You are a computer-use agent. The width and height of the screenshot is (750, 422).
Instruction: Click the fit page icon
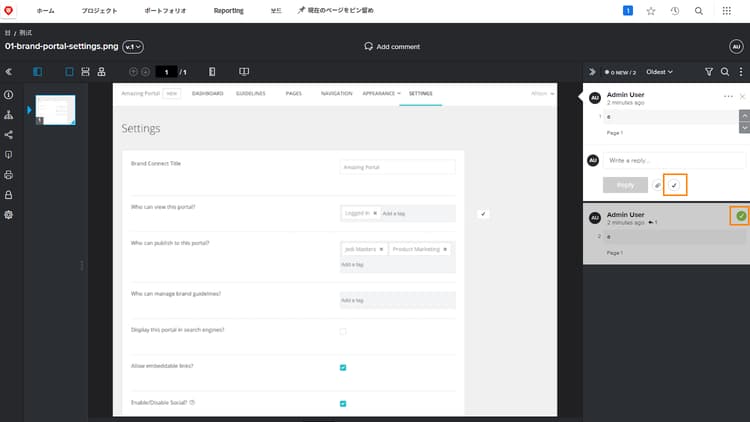pyautogui.click(x=212, y=72)
